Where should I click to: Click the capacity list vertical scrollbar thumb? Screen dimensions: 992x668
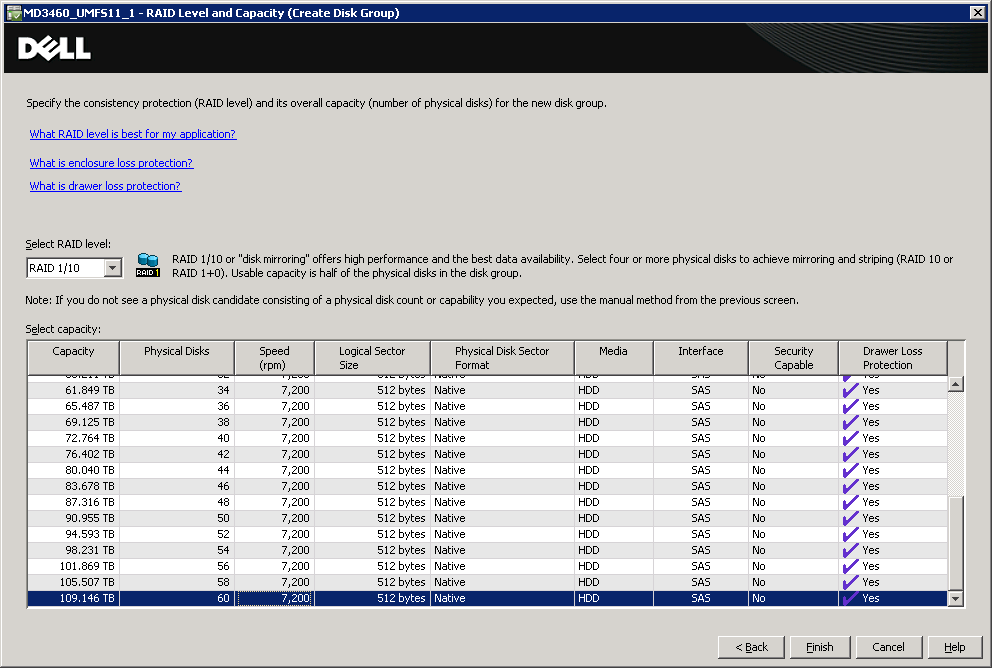click(x=956, y=543)
